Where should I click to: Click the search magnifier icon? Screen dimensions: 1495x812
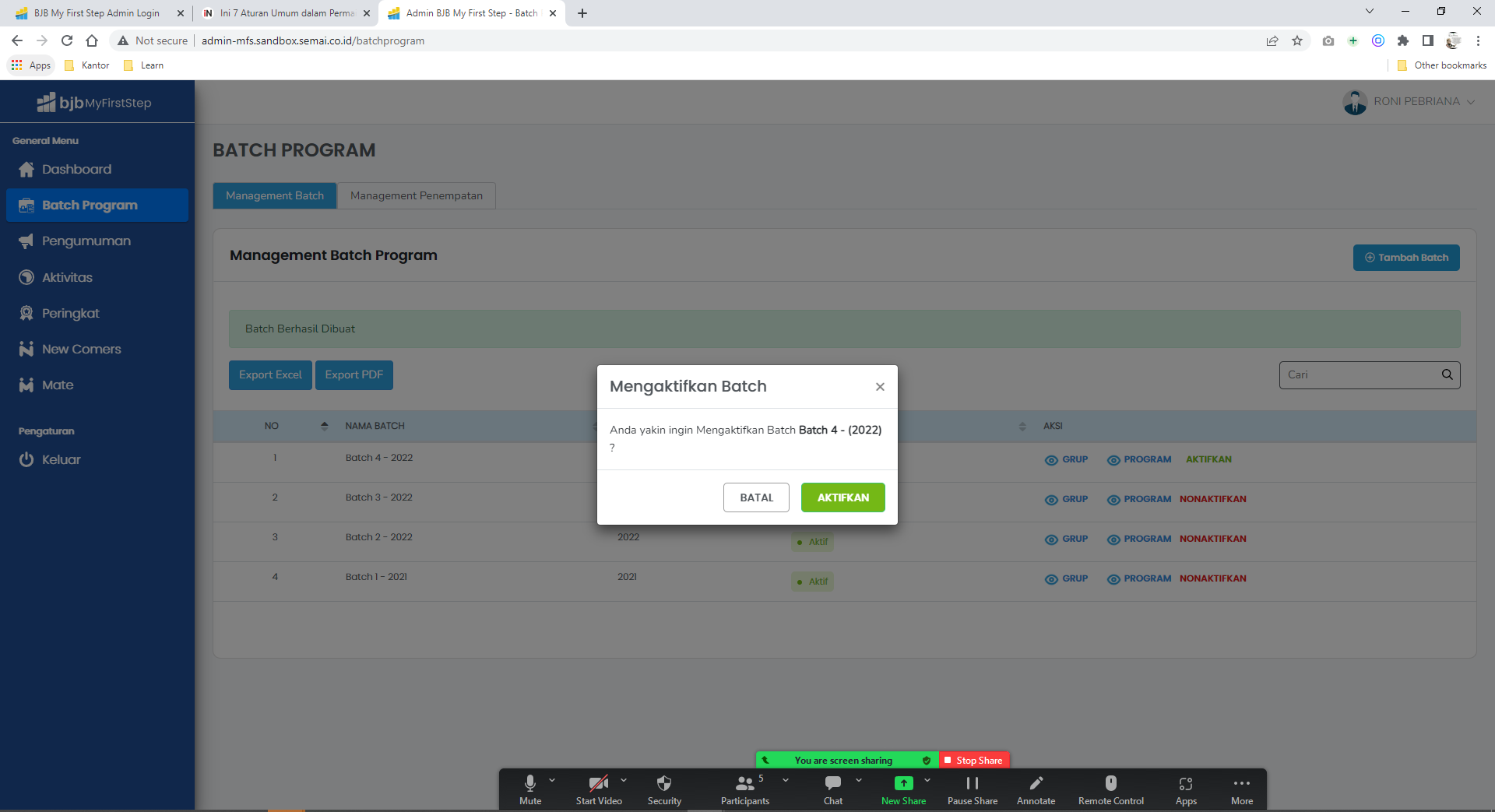coord(1448,374)
